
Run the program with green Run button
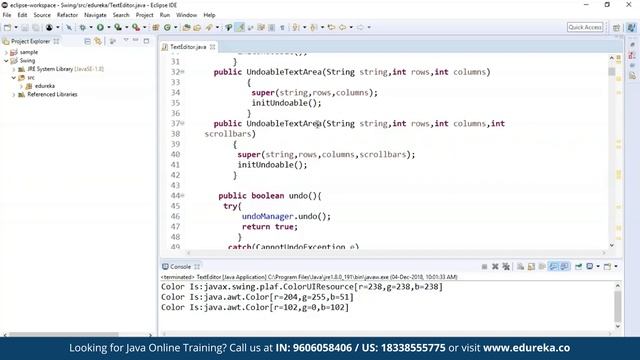click(100, 27)
